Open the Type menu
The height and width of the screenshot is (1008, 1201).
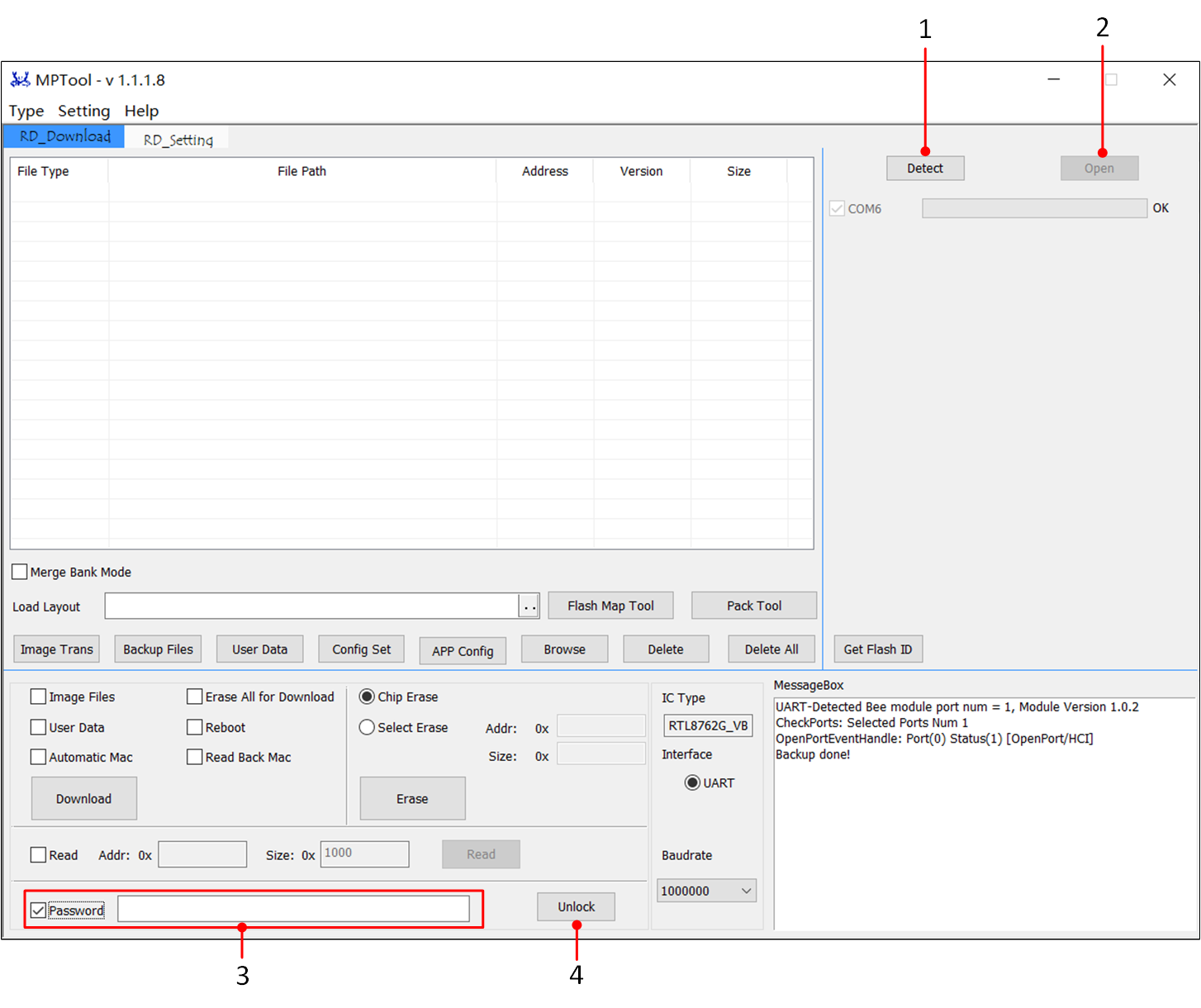(26, 111)
